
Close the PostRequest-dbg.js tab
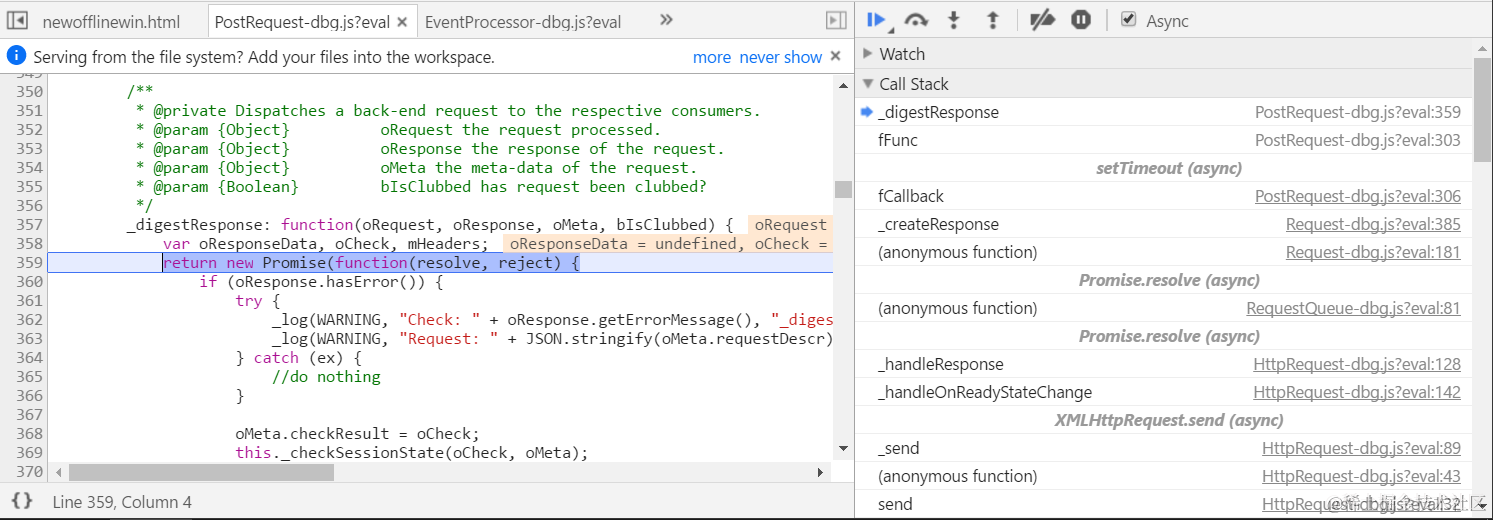pyautogui.click(x=402, y=21)
